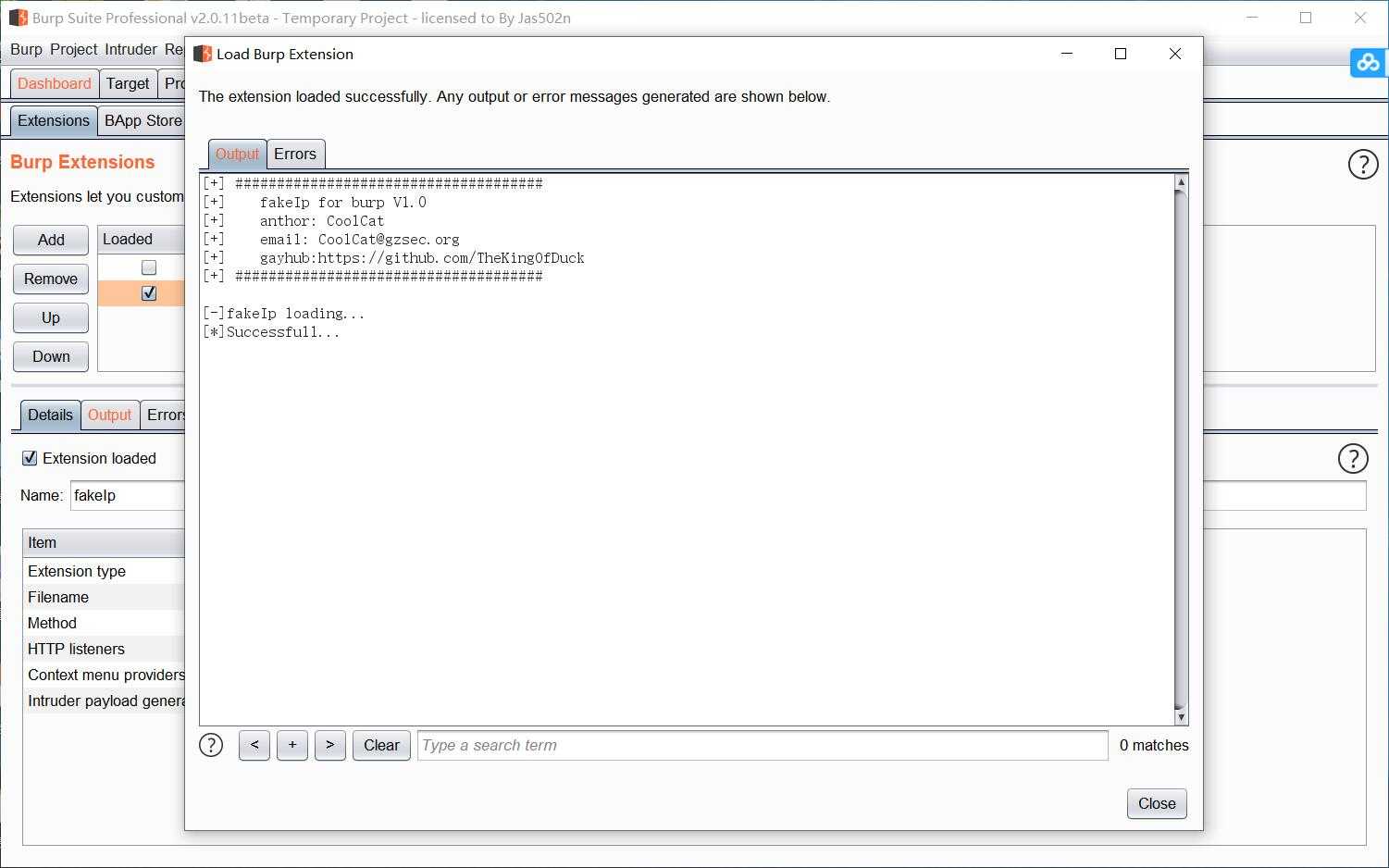Click the blue cloud icon at window top right

[x=1369, y=62]
